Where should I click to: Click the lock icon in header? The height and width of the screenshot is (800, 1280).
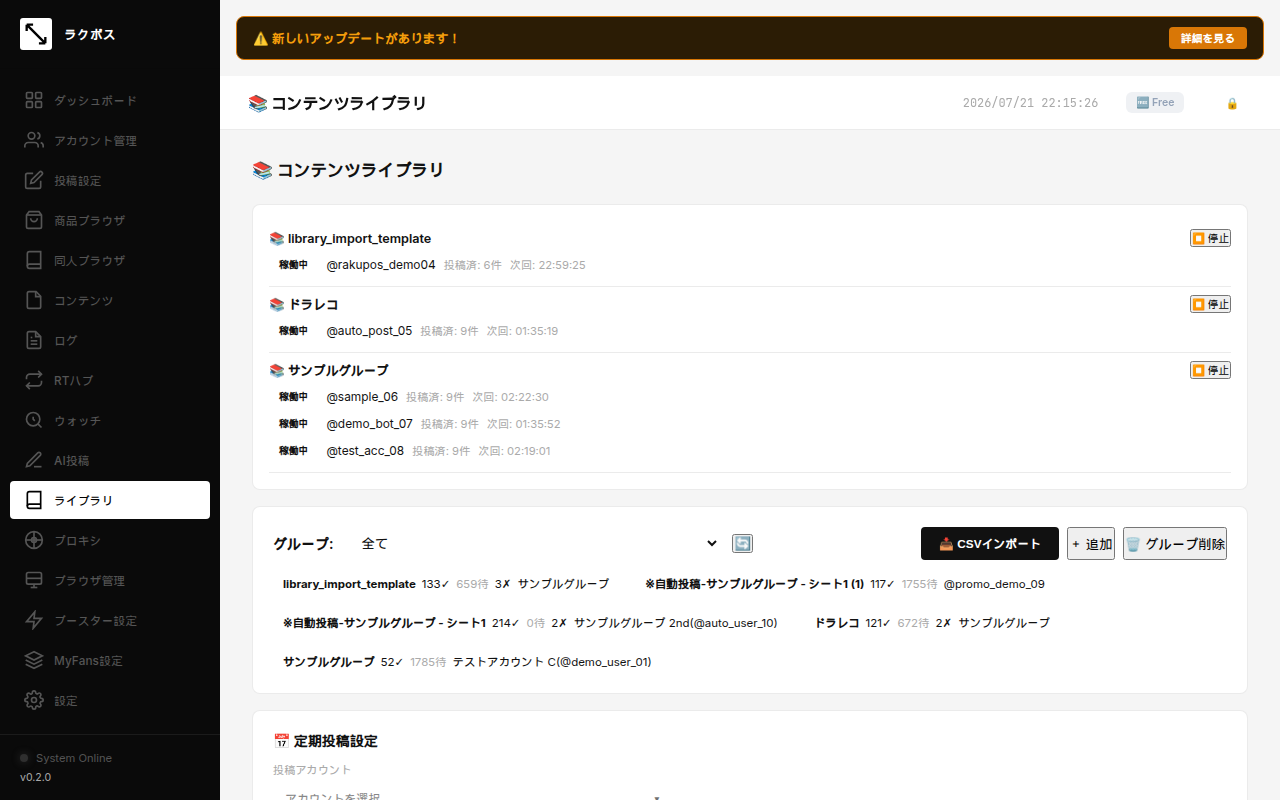(1232, 103)
